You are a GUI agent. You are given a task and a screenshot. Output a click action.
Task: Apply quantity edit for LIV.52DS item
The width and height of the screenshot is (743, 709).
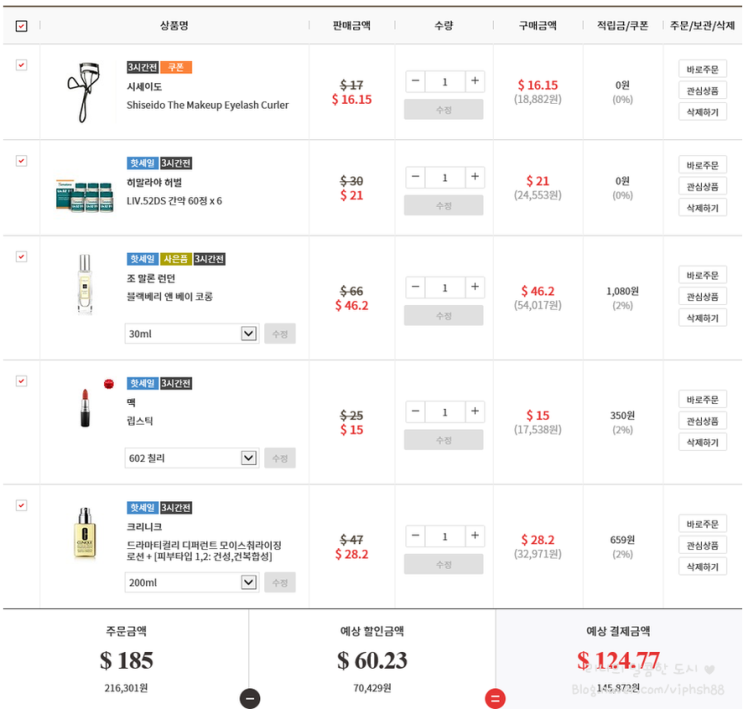(x=444, y=205)
